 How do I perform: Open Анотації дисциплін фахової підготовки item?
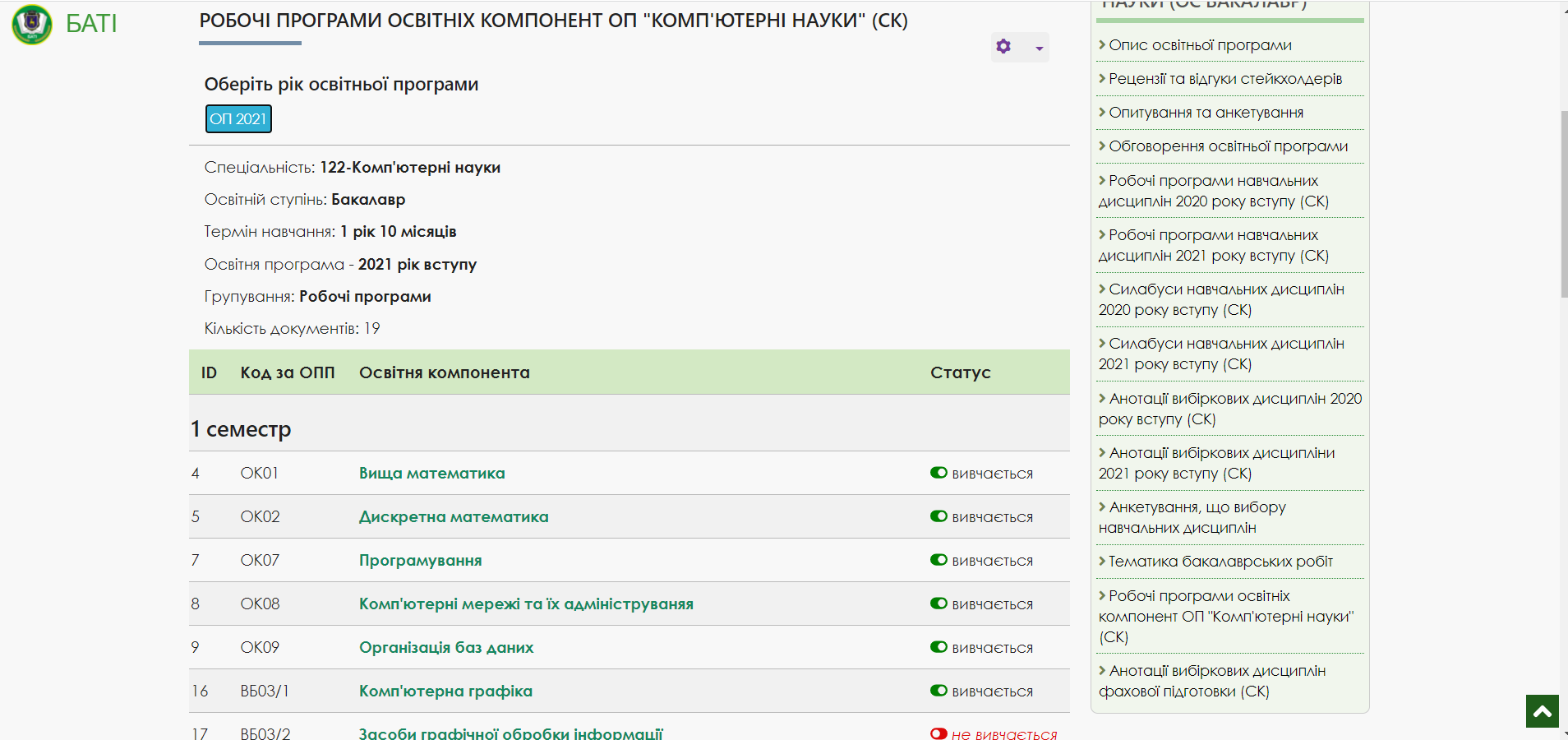click(1212, 681)
